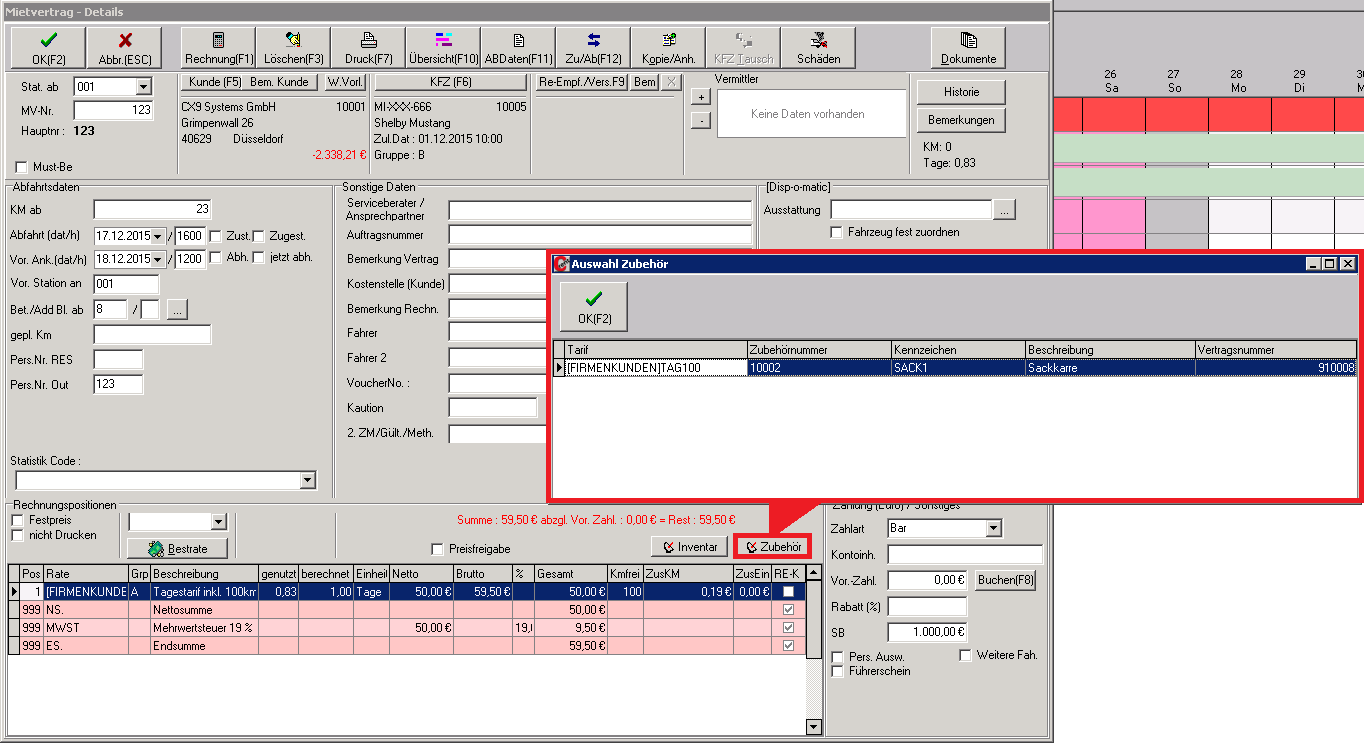The width and height of the screenshot is (1364, 744).
Task: Click the X next to Bem button
Action: [x=672, y=82]
